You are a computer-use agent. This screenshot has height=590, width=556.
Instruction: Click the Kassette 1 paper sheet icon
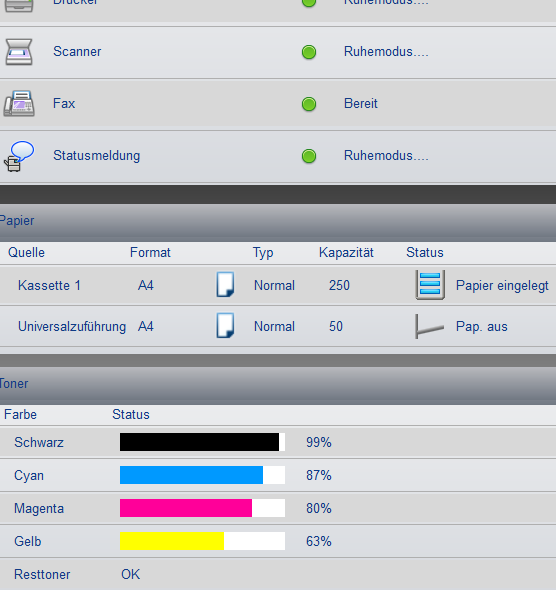[225, 285]
